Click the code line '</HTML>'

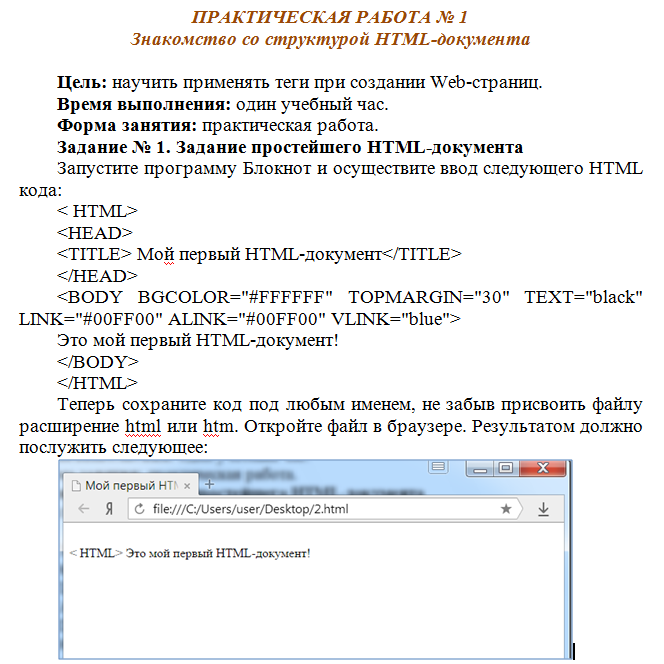(97, 383)
